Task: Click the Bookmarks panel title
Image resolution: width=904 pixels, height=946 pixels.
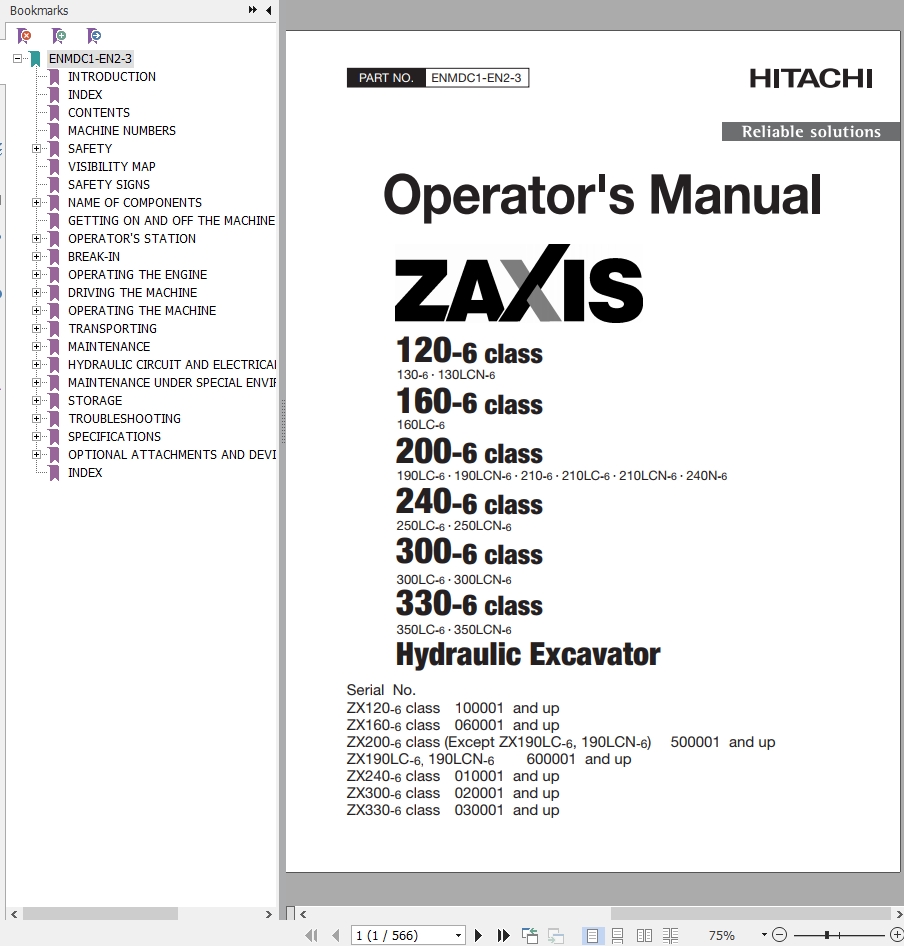Action: point(39,10)
